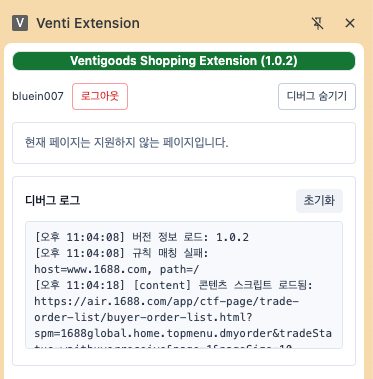Select the 규칙 매칭 실패 log line

coord(121,253)
